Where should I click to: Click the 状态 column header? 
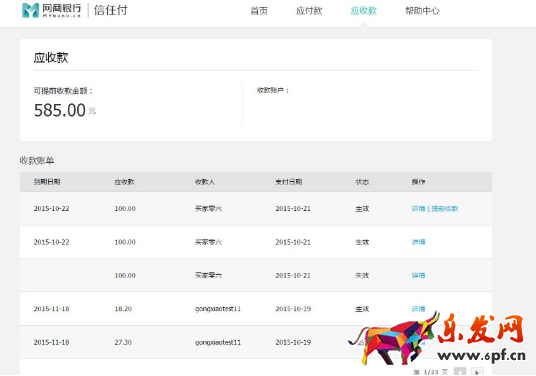tap(362, 182)
